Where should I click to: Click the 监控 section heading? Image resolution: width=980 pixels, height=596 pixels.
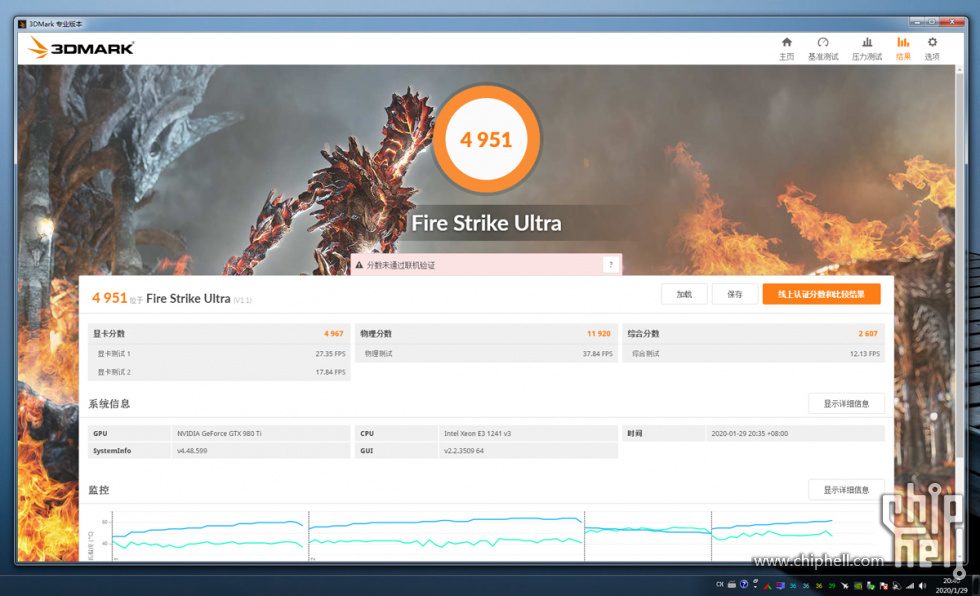point(99,490)
